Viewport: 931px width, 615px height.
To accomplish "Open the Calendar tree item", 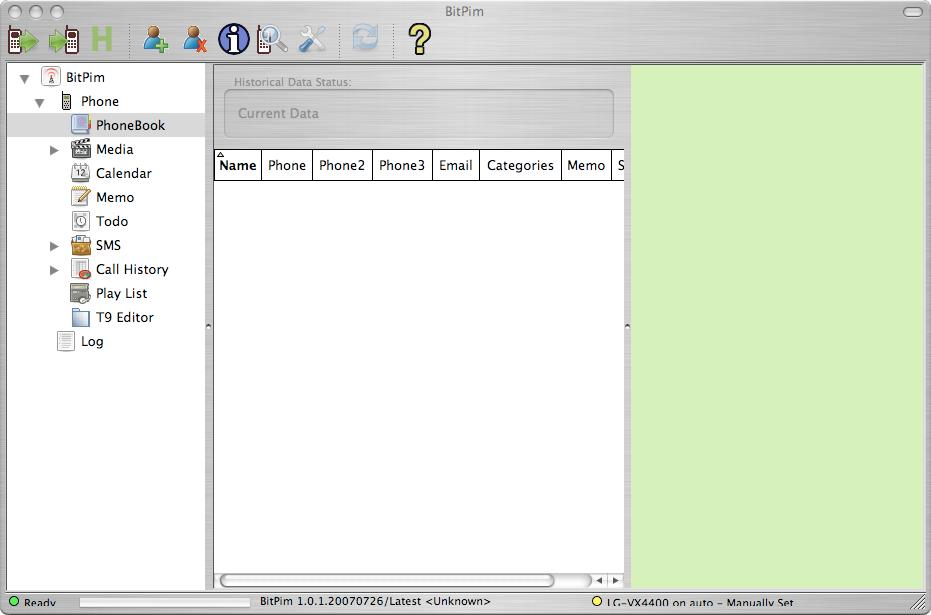I will (x=124, y=173).
